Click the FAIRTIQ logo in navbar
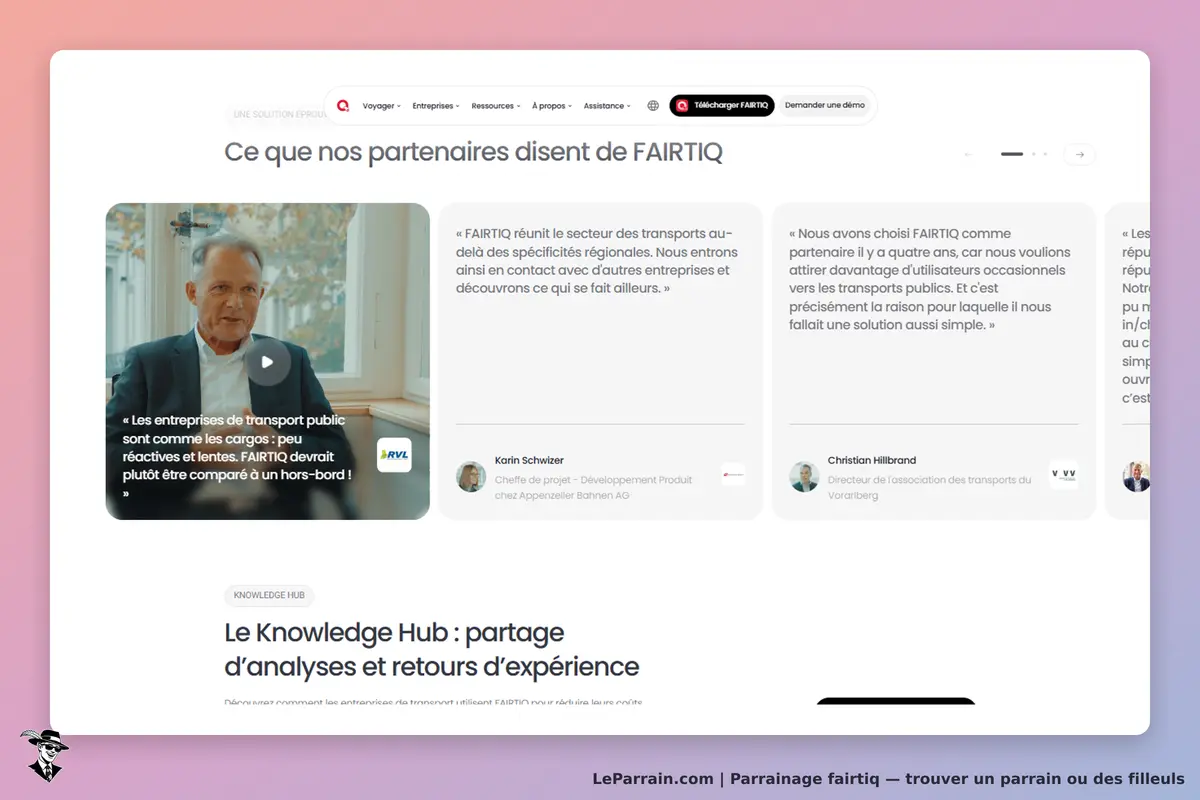The height and width of the screenshot is (800, 1200). 343,105
